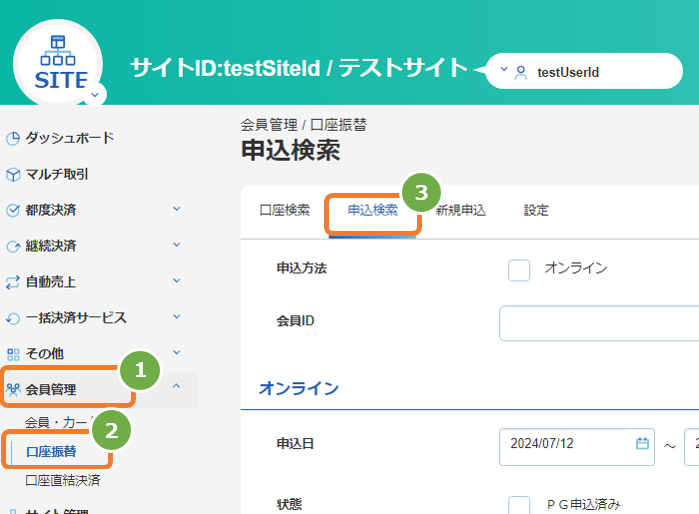The image size is (699, 514).
Task: Click the その他 grid icon
Action: 13,354
